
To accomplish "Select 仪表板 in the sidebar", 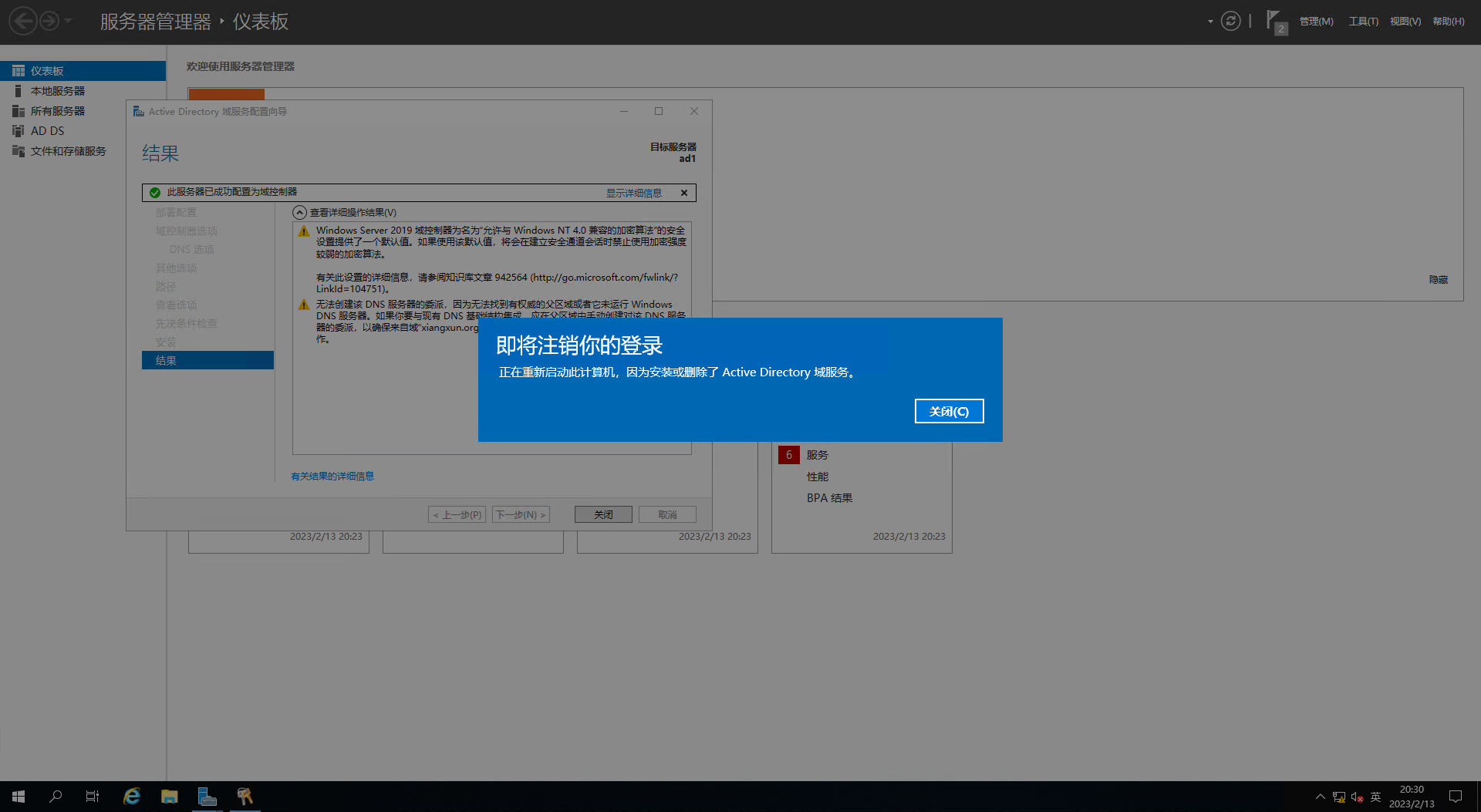I will 83,71.
